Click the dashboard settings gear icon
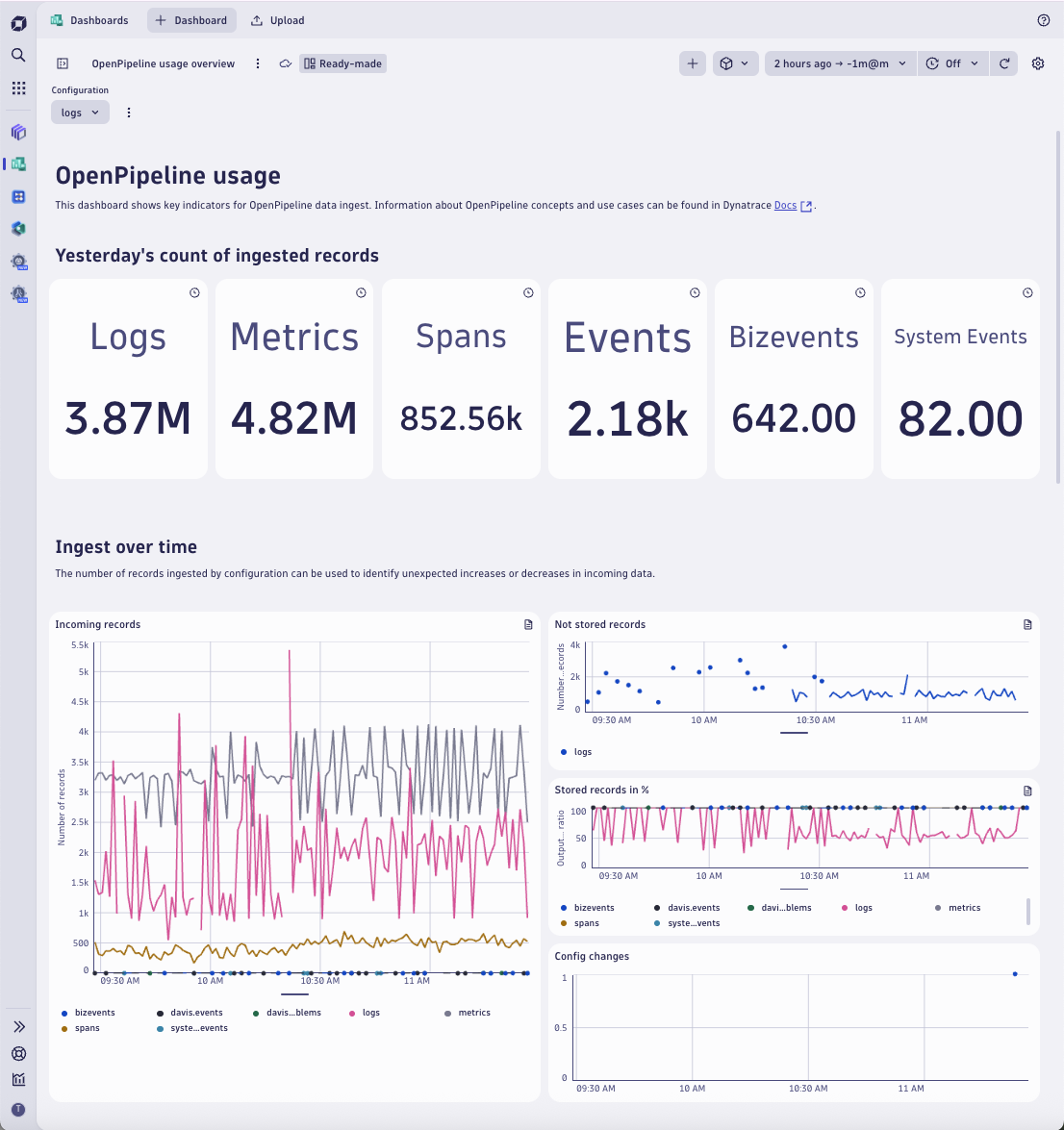The image size is (1064, 1130). click(1037, 63)
